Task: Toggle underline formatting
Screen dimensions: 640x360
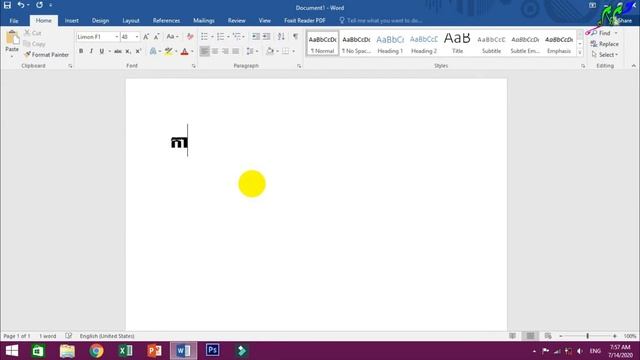Action: pyautogui.click(x=102, y=51)
